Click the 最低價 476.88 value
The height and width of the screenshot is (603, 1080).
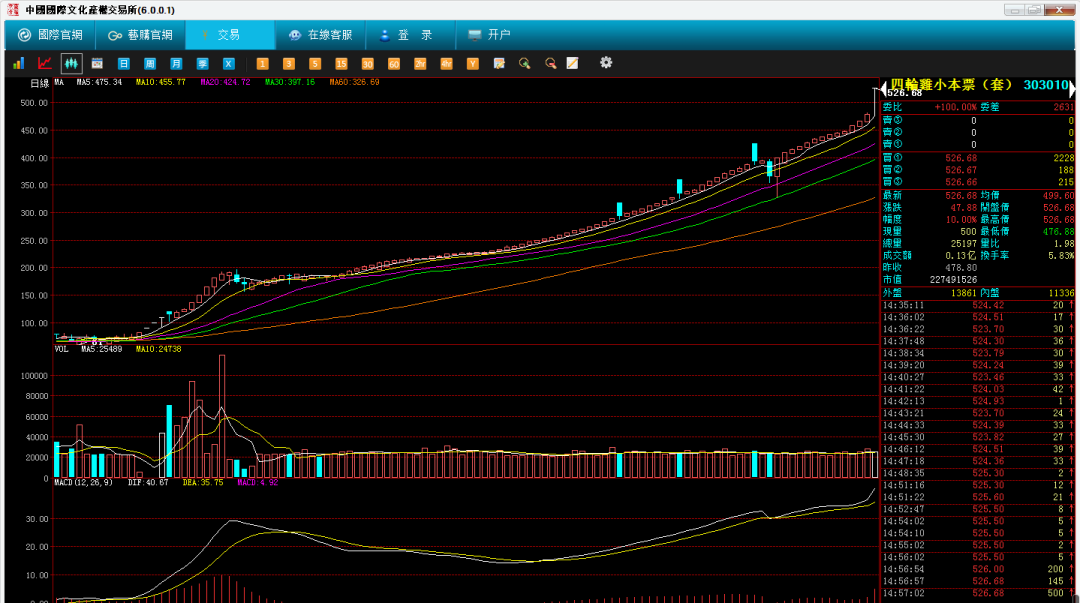click(x=1059, y=232)
